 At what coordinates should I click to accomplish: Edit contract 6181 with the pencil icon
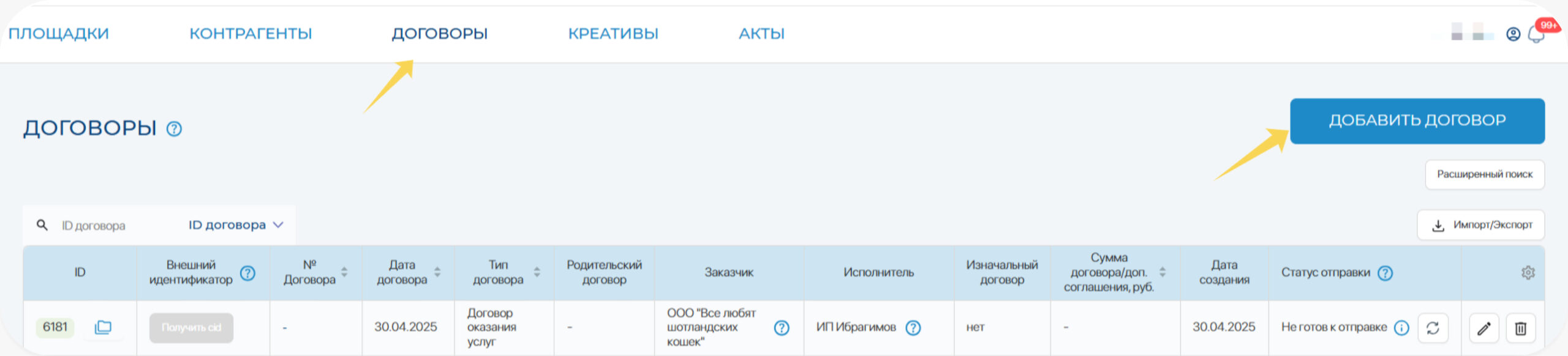click(1484, 328)
